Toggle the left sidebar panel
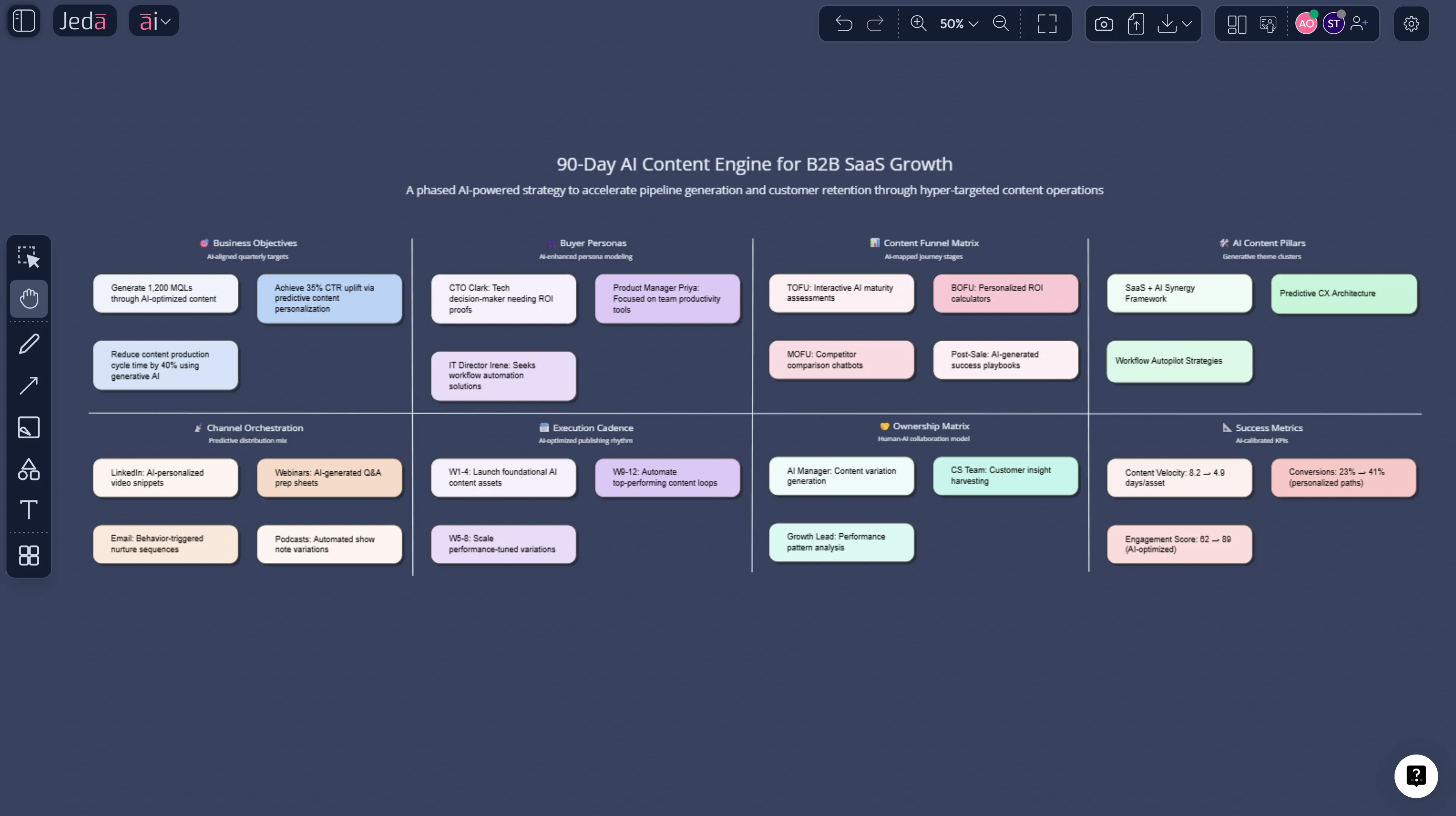The image size is (1456, 816). tap(23, 20)
